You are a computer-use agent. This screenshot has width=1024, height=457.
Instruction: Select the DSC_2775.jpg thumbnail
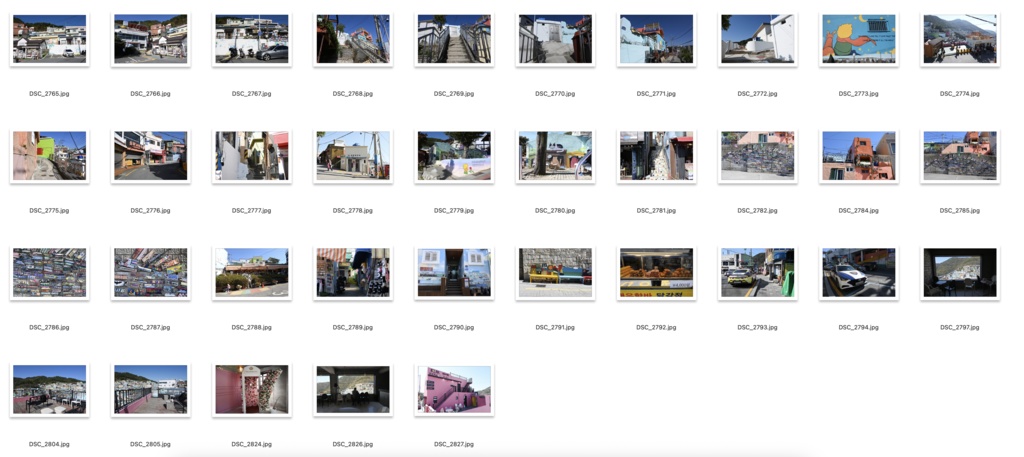[x=50, y=156]
